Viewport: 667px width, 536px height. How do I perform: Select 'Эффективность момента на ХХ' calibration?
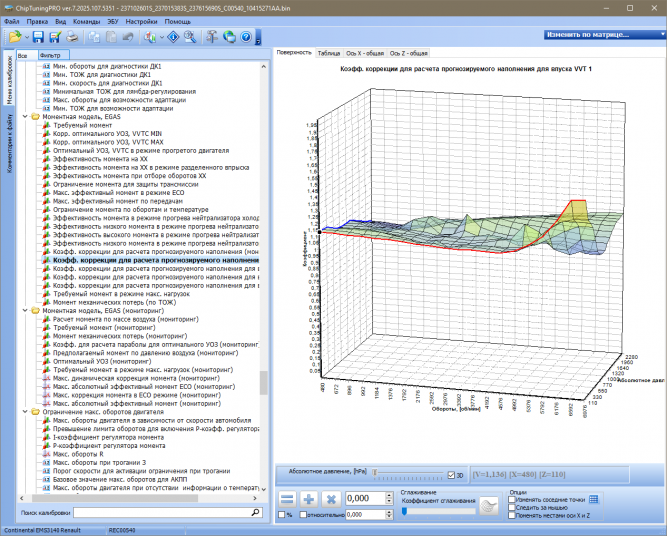pyautogui.click(x=100, y=159)
